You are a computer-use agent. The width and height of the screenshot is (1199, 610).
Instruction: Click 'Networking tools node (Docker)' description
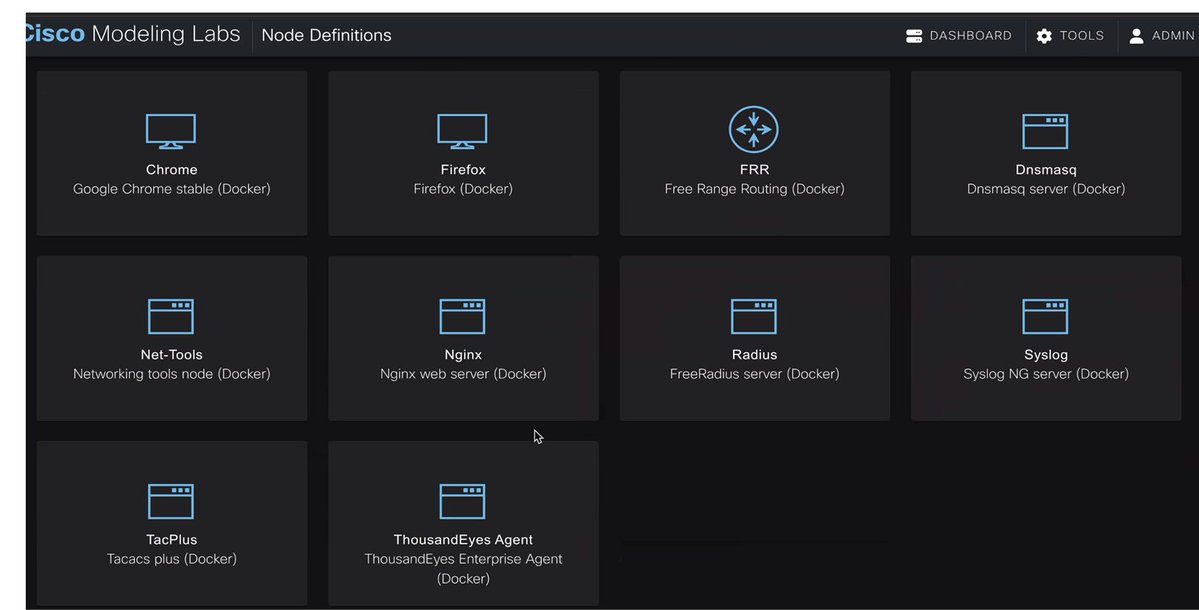(x=171, y=374)
